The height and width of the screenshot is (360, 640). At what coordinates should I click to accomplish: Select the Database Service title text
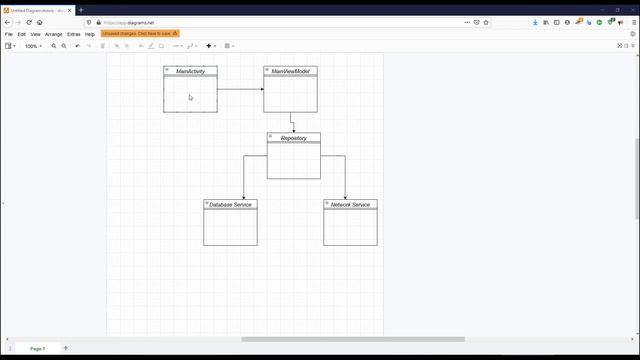(231, 205)
